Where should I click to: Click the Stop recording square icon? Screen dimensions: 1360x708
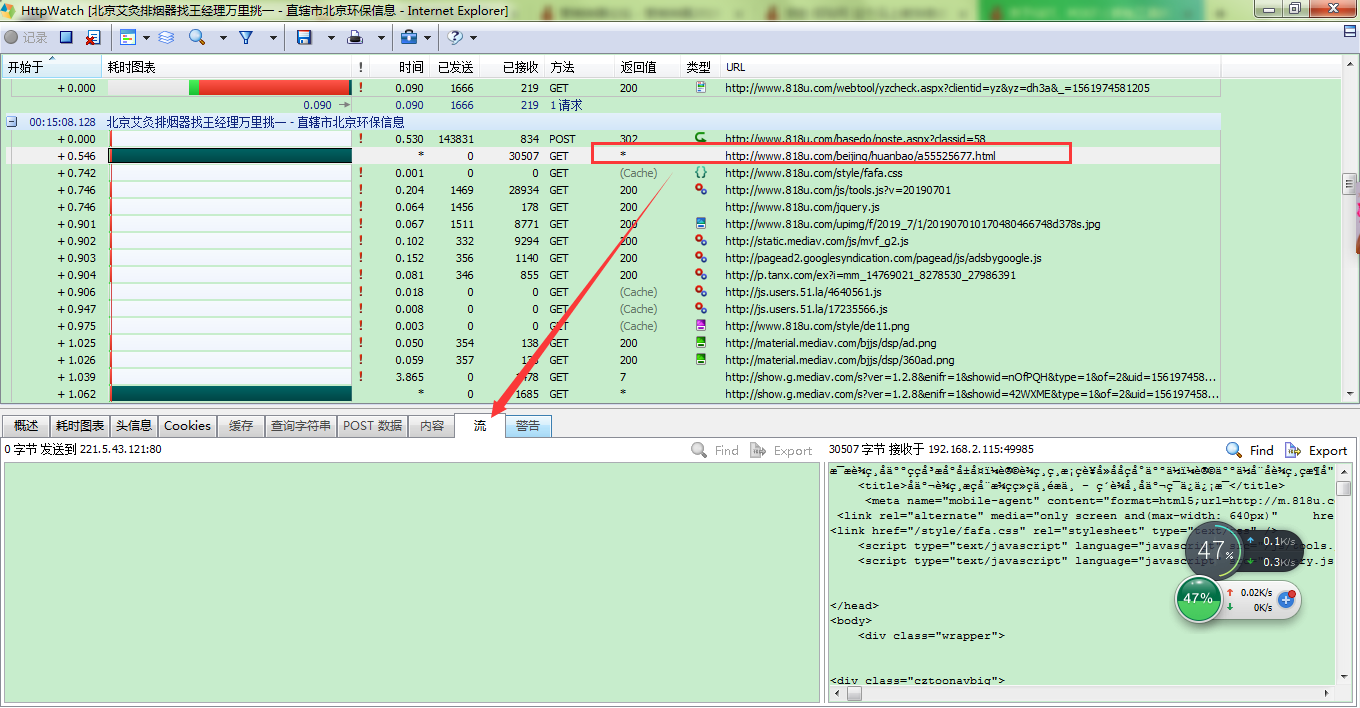[x=66, y=37]
